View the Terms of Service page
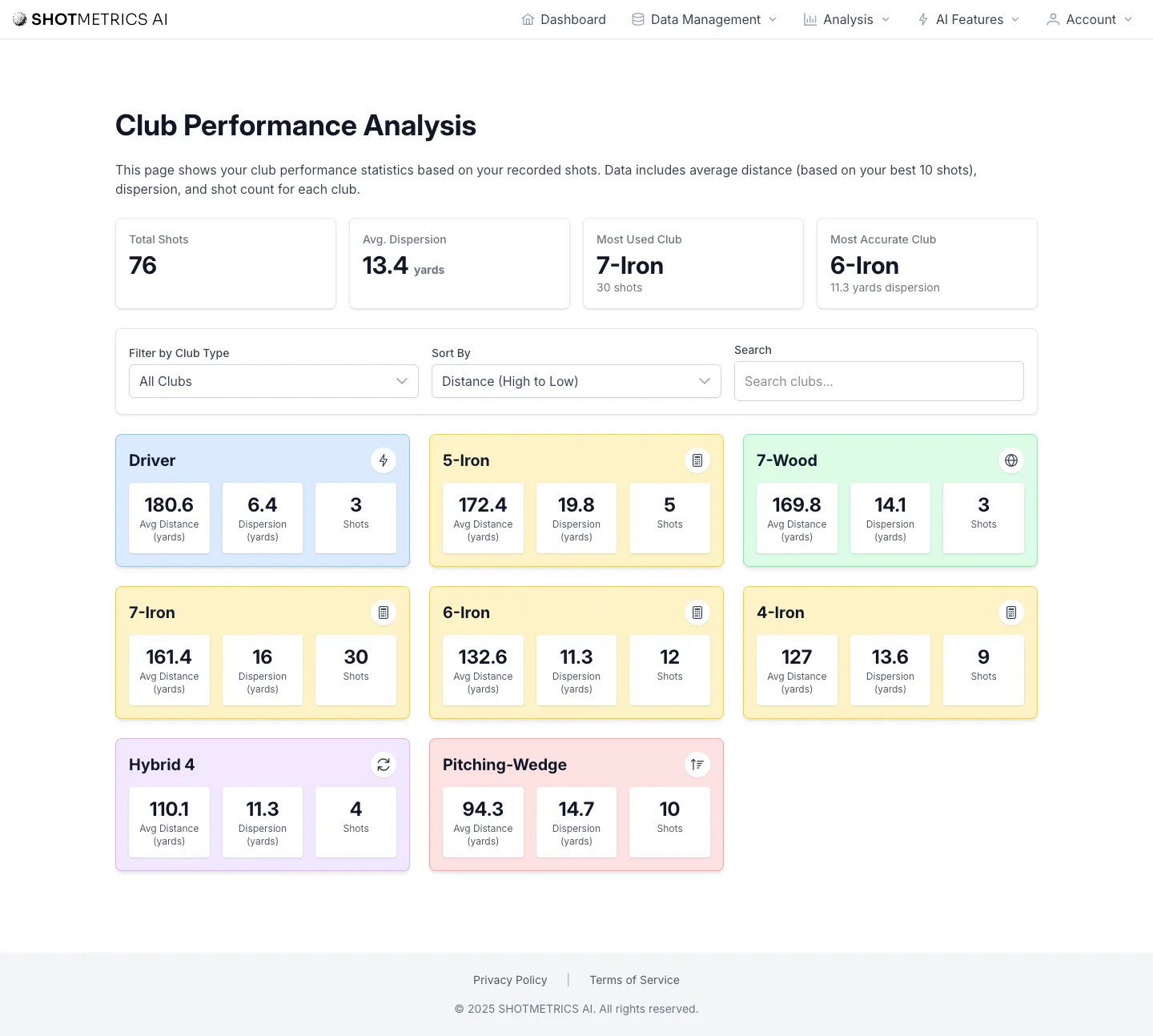 click(634, 979)
